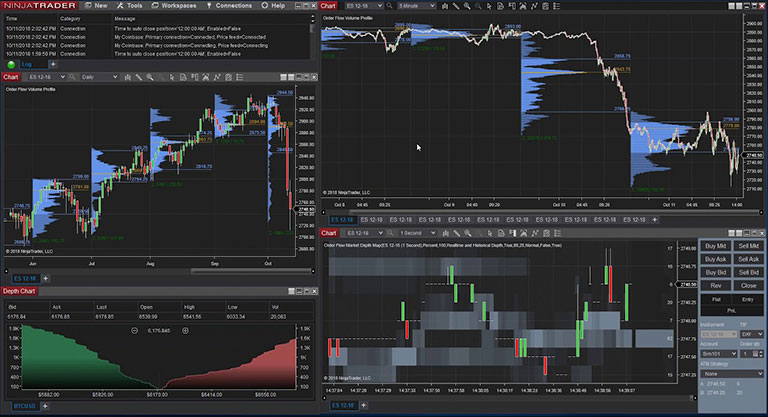Image resolution: width=768 pixels, height=417 pixels.
Task: Select drawing pencil on 5 Minute chart
Action: click(x=456, y=6)
